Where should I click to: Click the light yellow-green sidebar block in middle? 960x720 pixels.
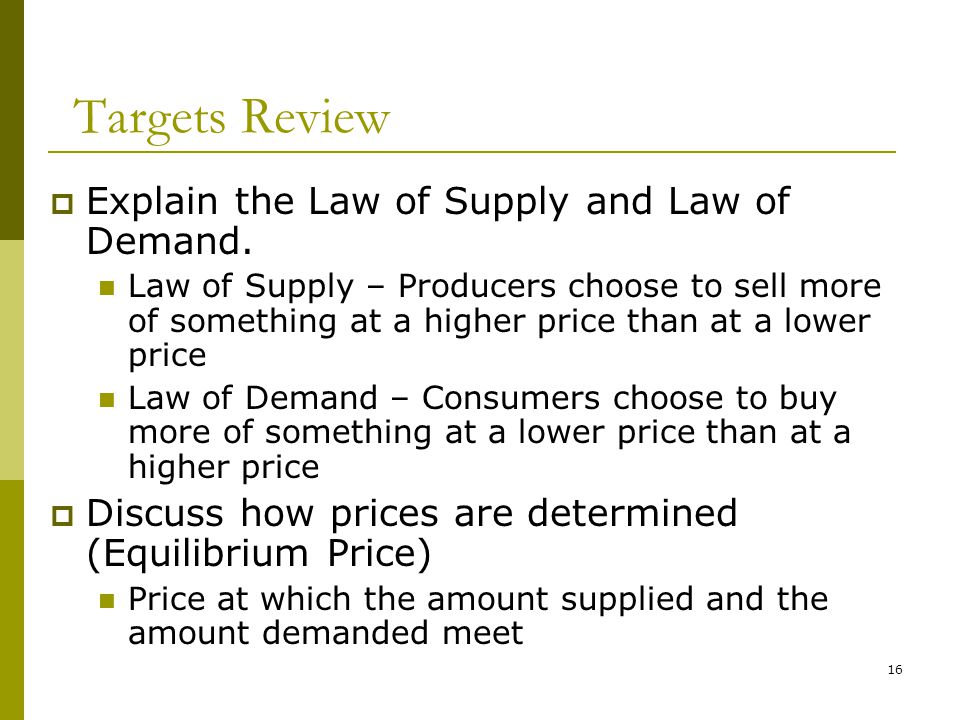[12, 360]
